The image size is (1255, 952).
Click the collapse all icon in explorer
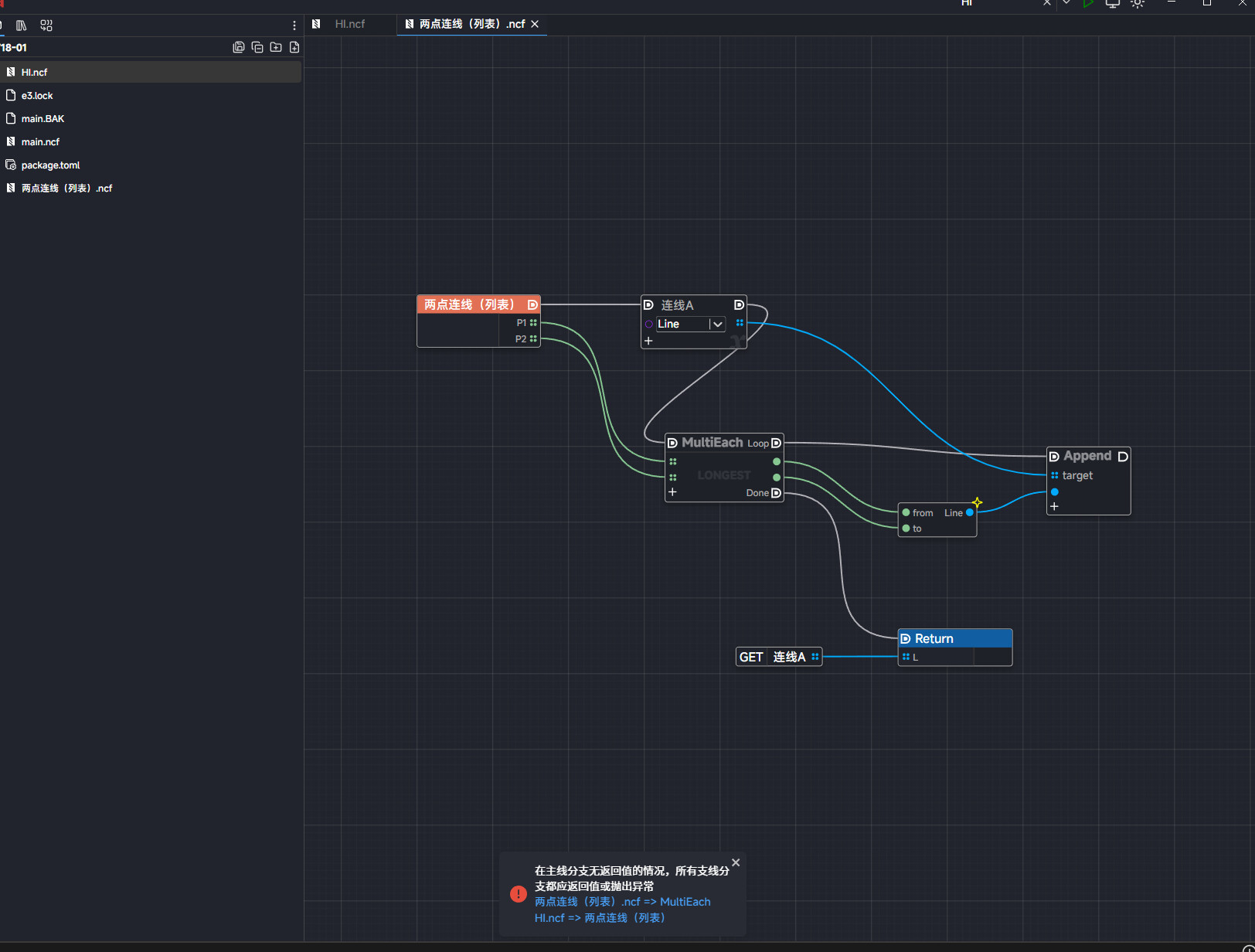[x=257, y=47]
